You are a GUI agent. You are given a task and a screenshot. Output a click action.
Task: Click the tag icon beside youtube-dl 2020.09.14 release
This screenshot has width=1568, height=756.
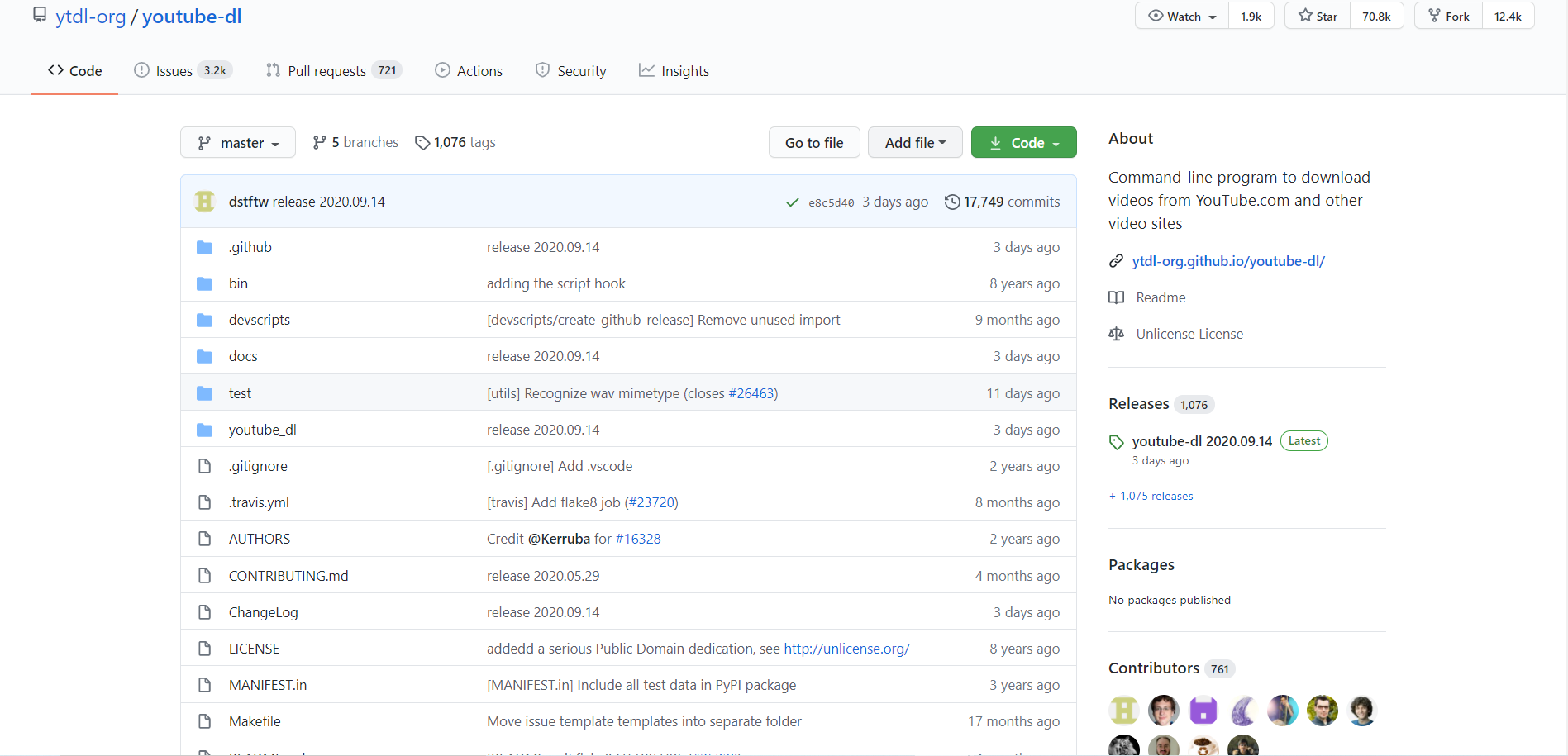pyautogui.click(x=1116, y=442)
